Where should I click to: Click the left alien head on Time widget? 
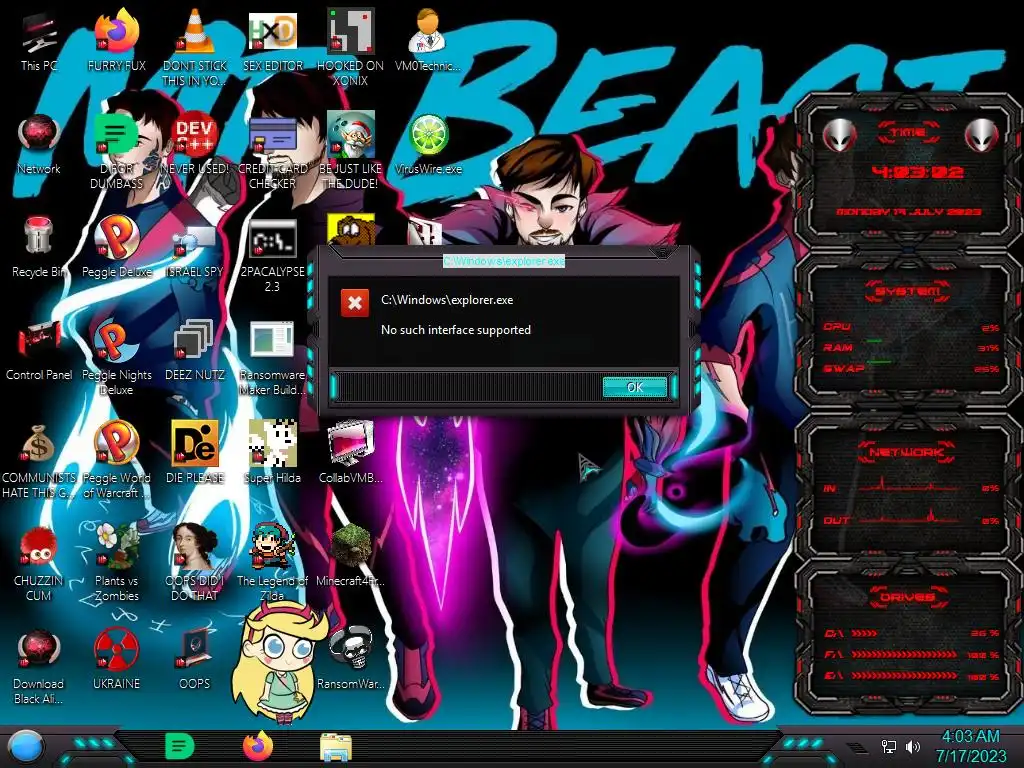point(840,135)
